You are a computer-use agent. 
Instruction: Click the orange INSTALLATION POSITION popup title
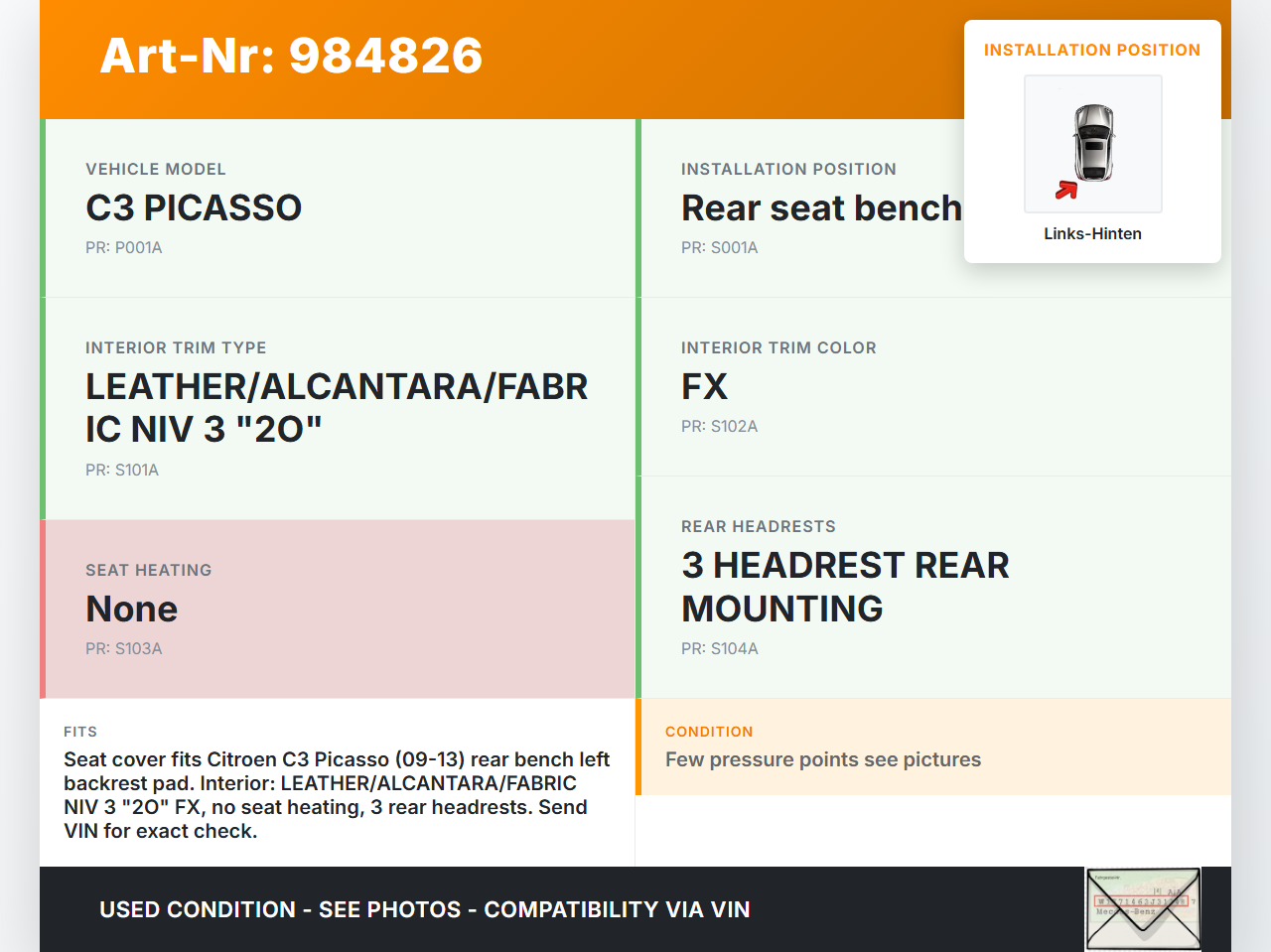coord(1091,51)
